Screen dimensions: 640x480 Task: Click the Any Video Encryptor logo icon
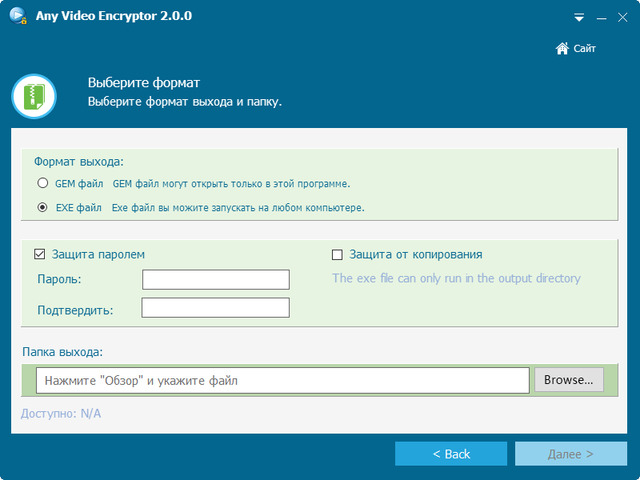point(15,17)
